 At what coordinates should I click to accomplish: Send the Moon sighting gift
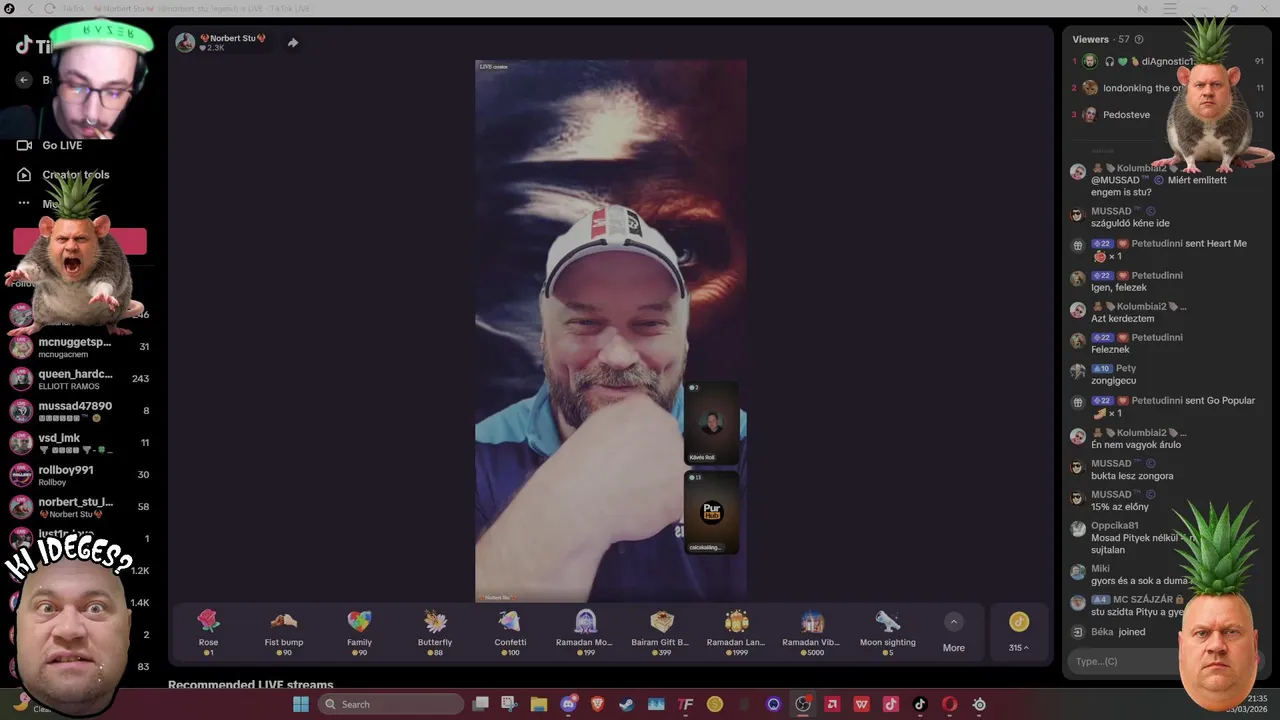pyautogui.click(x=888, y=632)
